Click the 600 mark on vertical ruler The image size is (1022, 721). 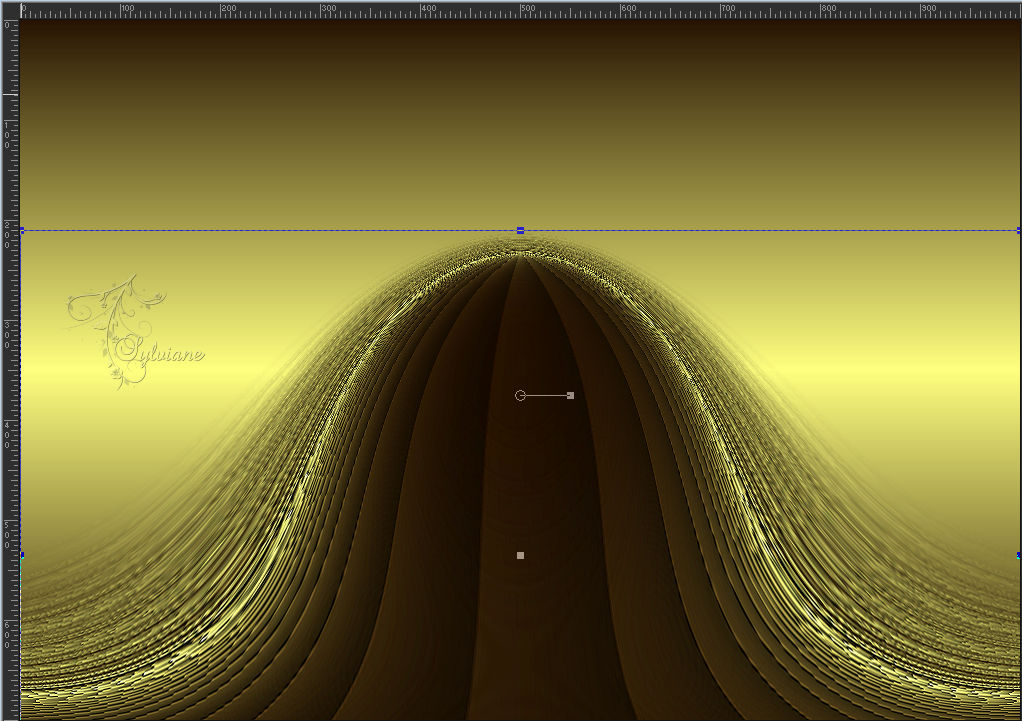[x=7, y=635]
